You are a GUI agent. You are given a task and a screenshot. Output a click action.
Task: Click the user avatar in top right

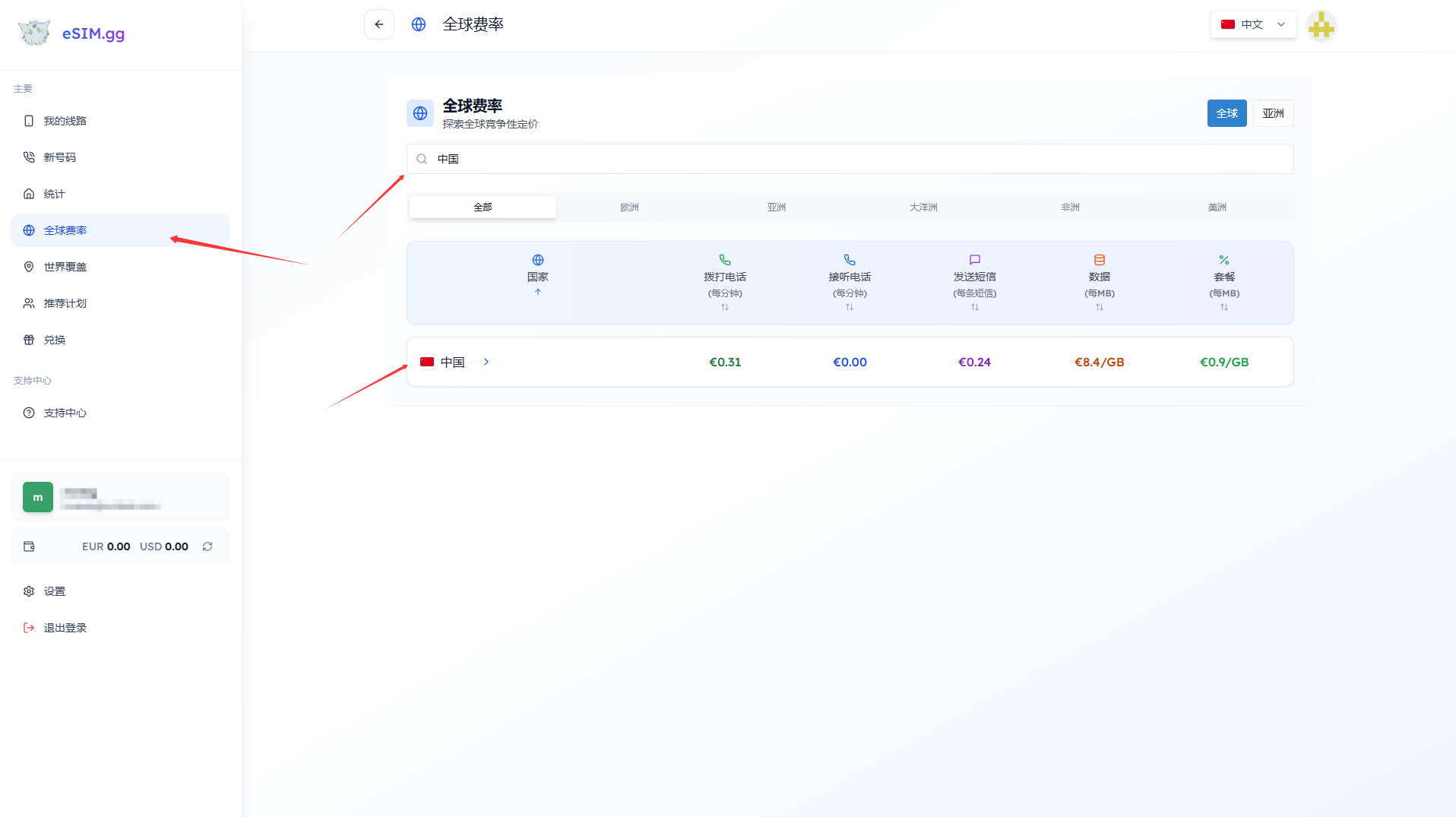tap(1321, 25)
